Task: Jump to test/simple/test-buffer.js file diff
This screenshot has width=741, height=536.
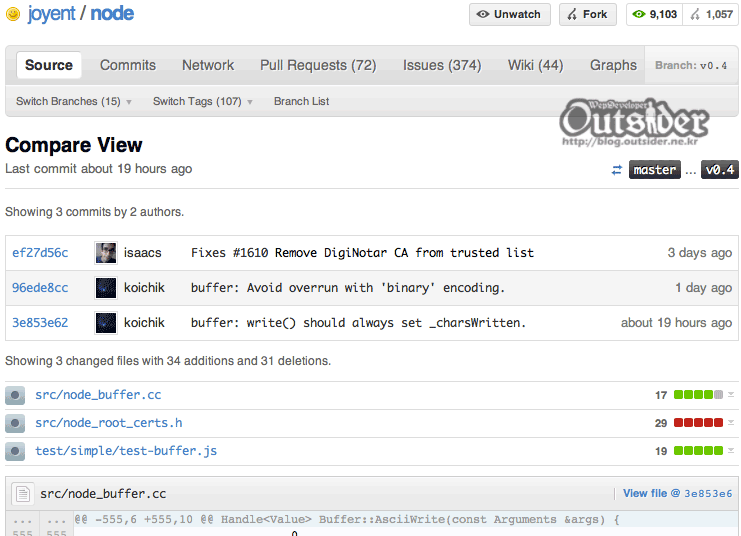Action: (x=126, y=451)
